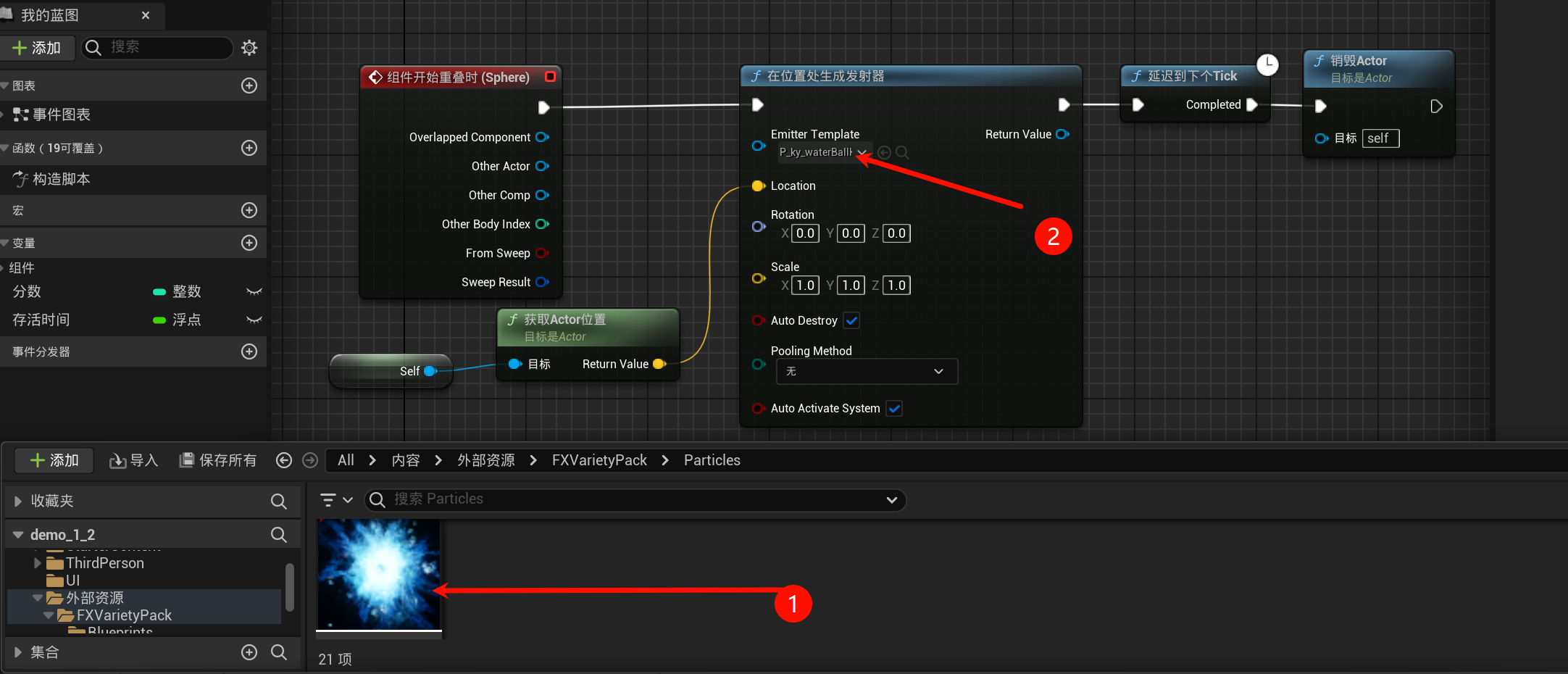
Task: Toggle the Auto Activate System checkbox
Action: pos(895,409)
